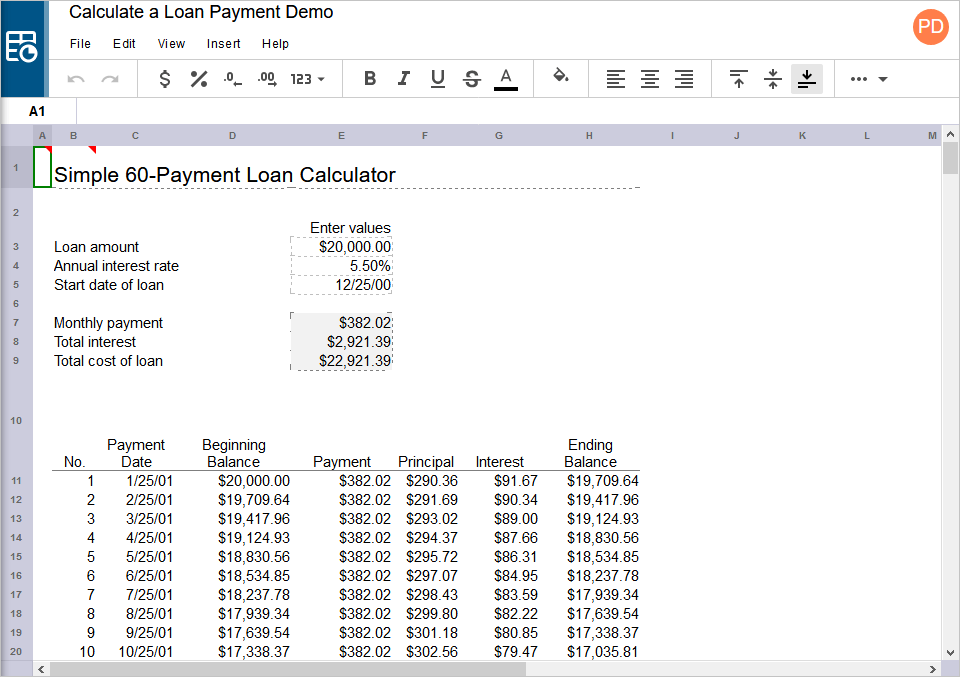Select column H header
Viewport: 960px width, 677px height.
[589, 136]
